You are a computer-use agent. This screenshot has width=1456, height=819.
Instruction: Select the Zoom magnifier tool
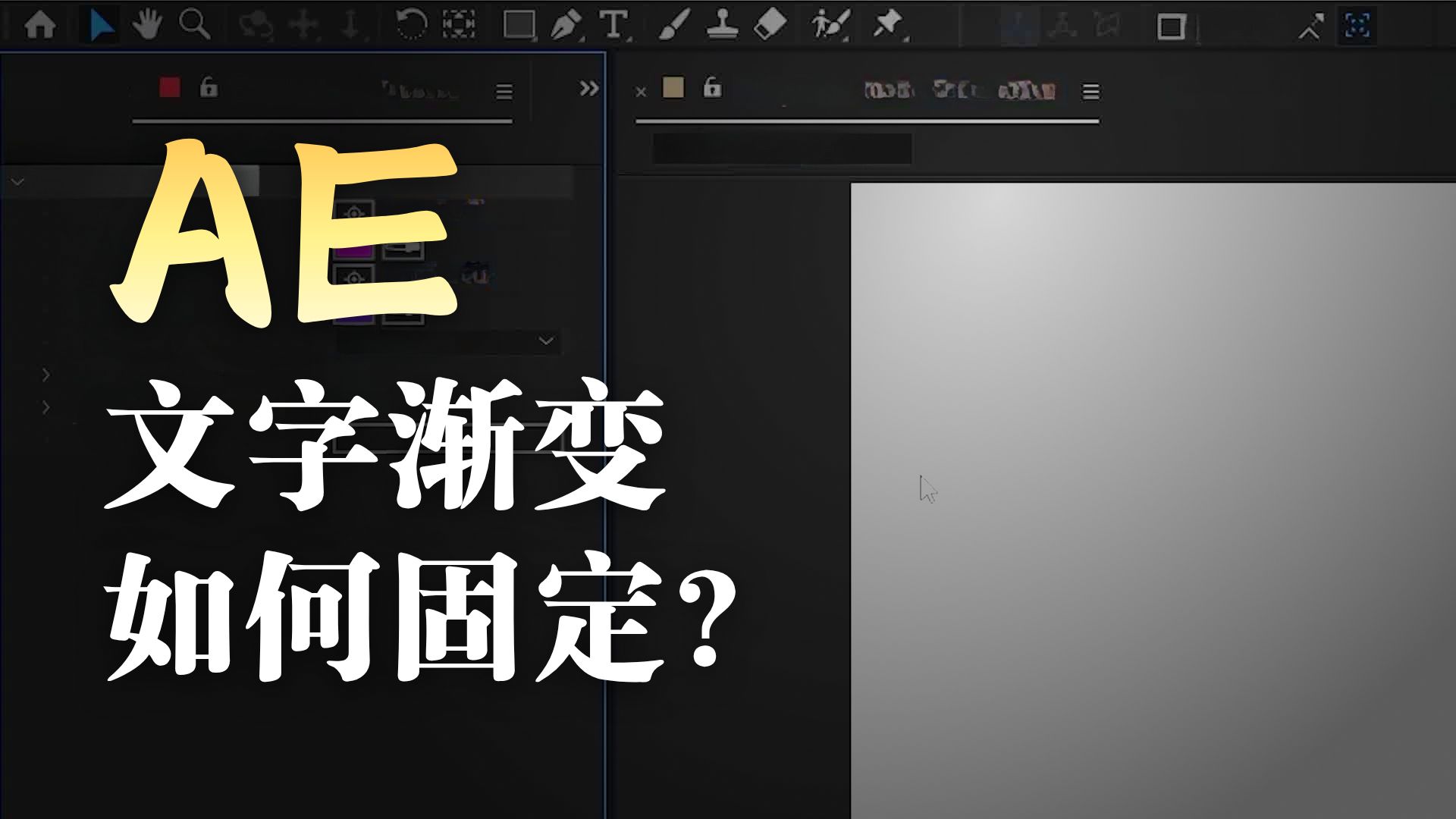point(194,25)
